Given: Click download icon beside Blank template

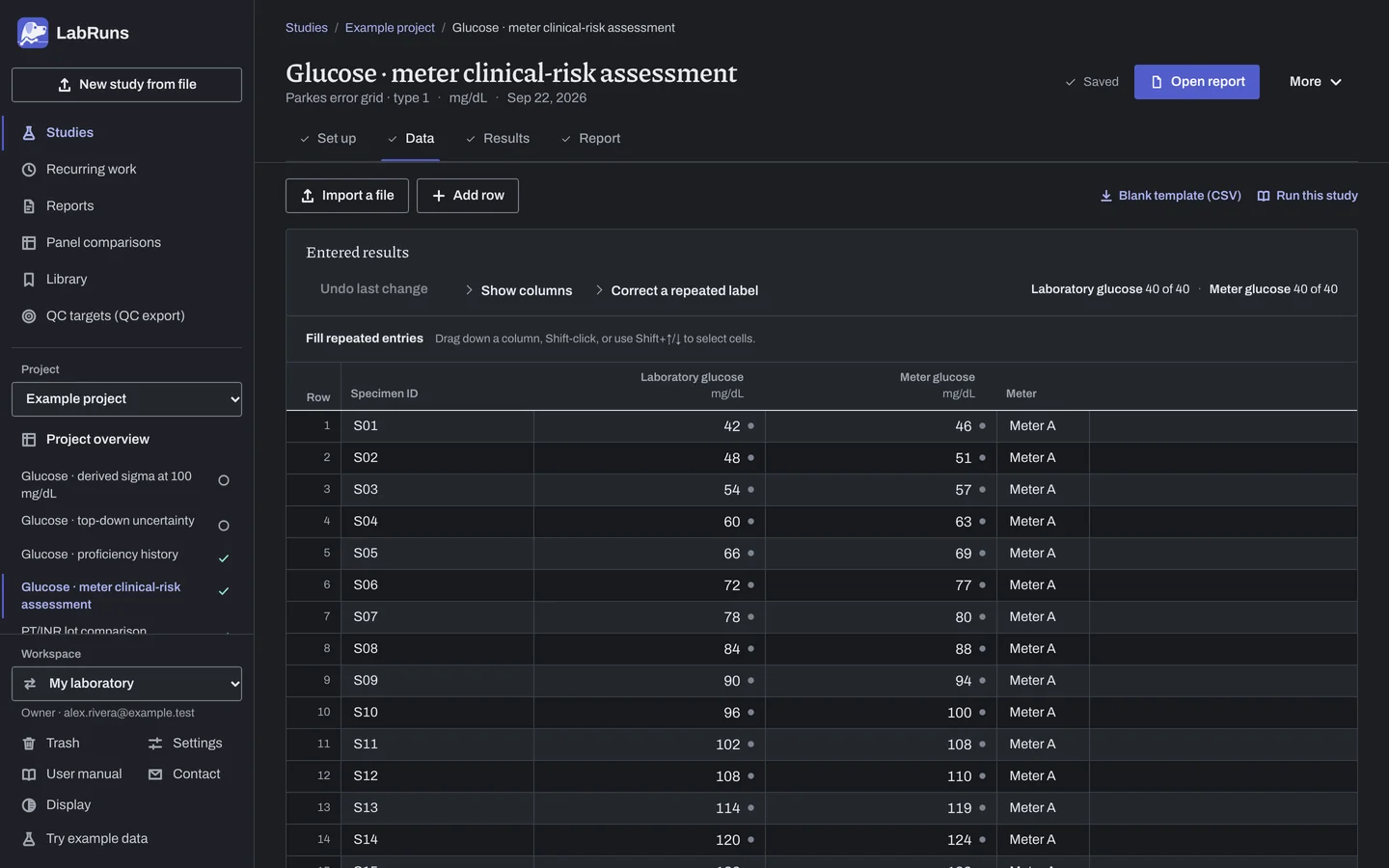Looking at the screenshot, I should (x=1106, y=196).
